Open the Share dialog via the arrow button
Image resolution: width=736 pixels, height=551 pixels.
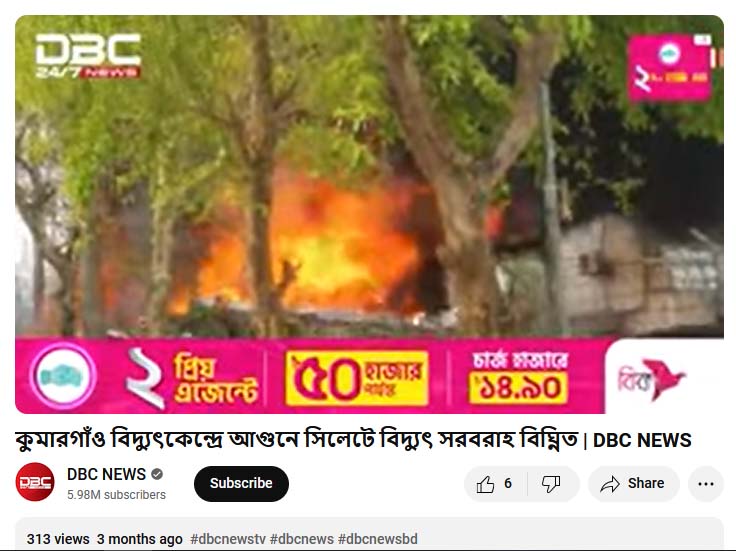[x=633, y=483]
